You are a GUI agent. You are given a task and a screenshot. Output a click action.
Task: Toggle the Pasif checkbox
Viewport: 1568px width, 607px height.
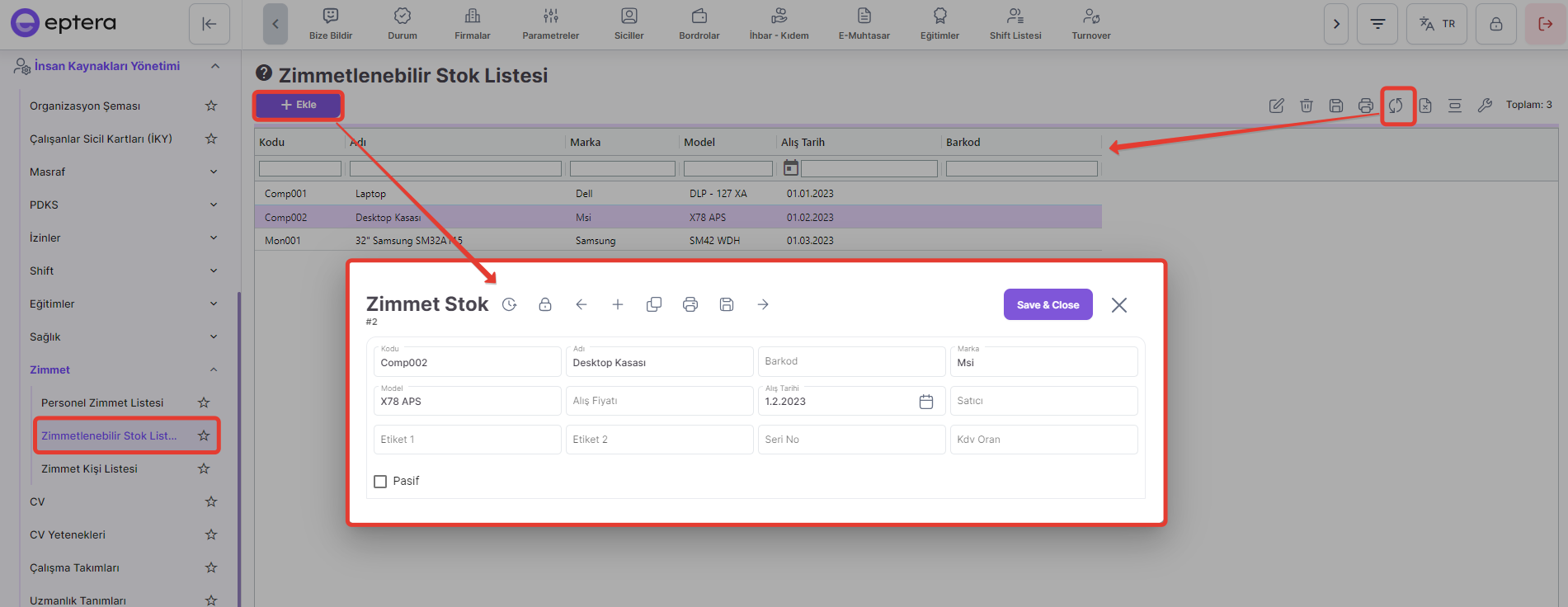coord(380,482)
